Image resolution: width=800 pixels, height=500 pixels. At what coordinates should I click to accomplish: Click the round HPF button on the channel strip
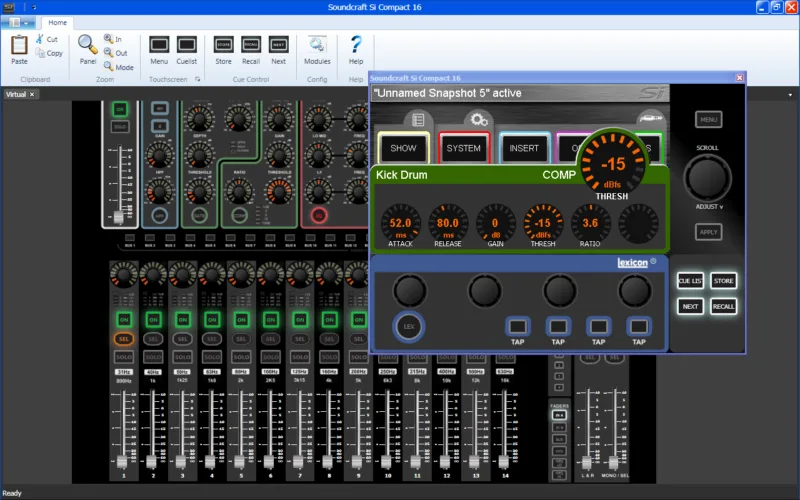coord(159,216)
